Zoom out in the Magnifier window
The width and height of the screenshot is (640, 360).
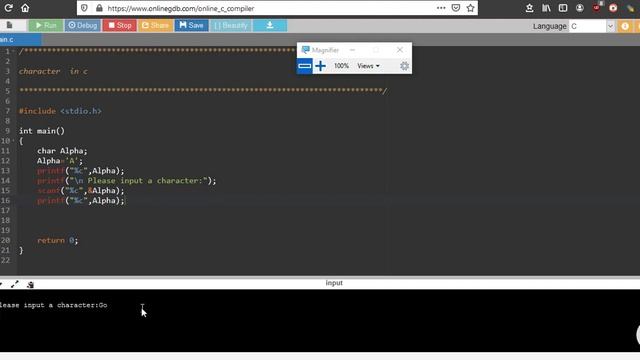pos(304,66)
